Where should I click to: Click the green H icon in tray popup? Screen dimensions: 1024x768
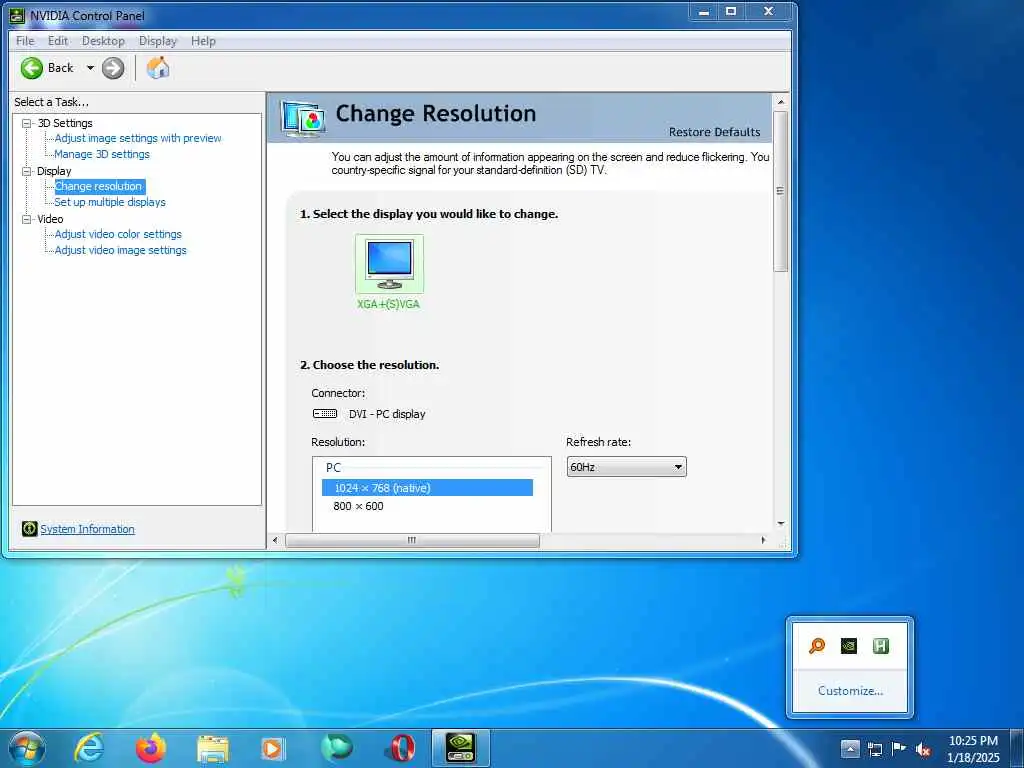click(x=880, y=646)
